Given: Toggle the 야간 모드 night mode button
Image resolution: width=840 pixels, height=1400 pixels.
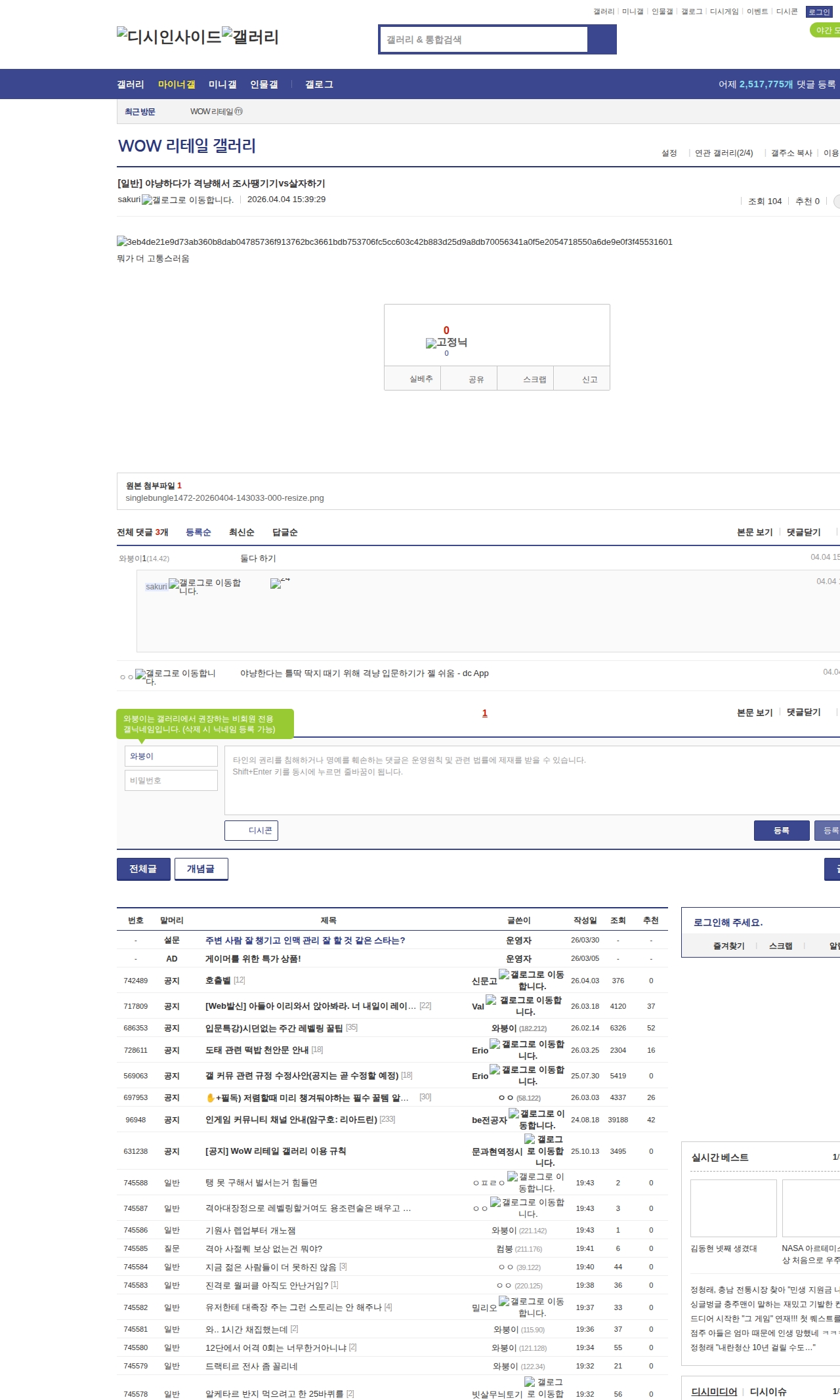Looking at the screenshot, I should [x=826, y=30].
